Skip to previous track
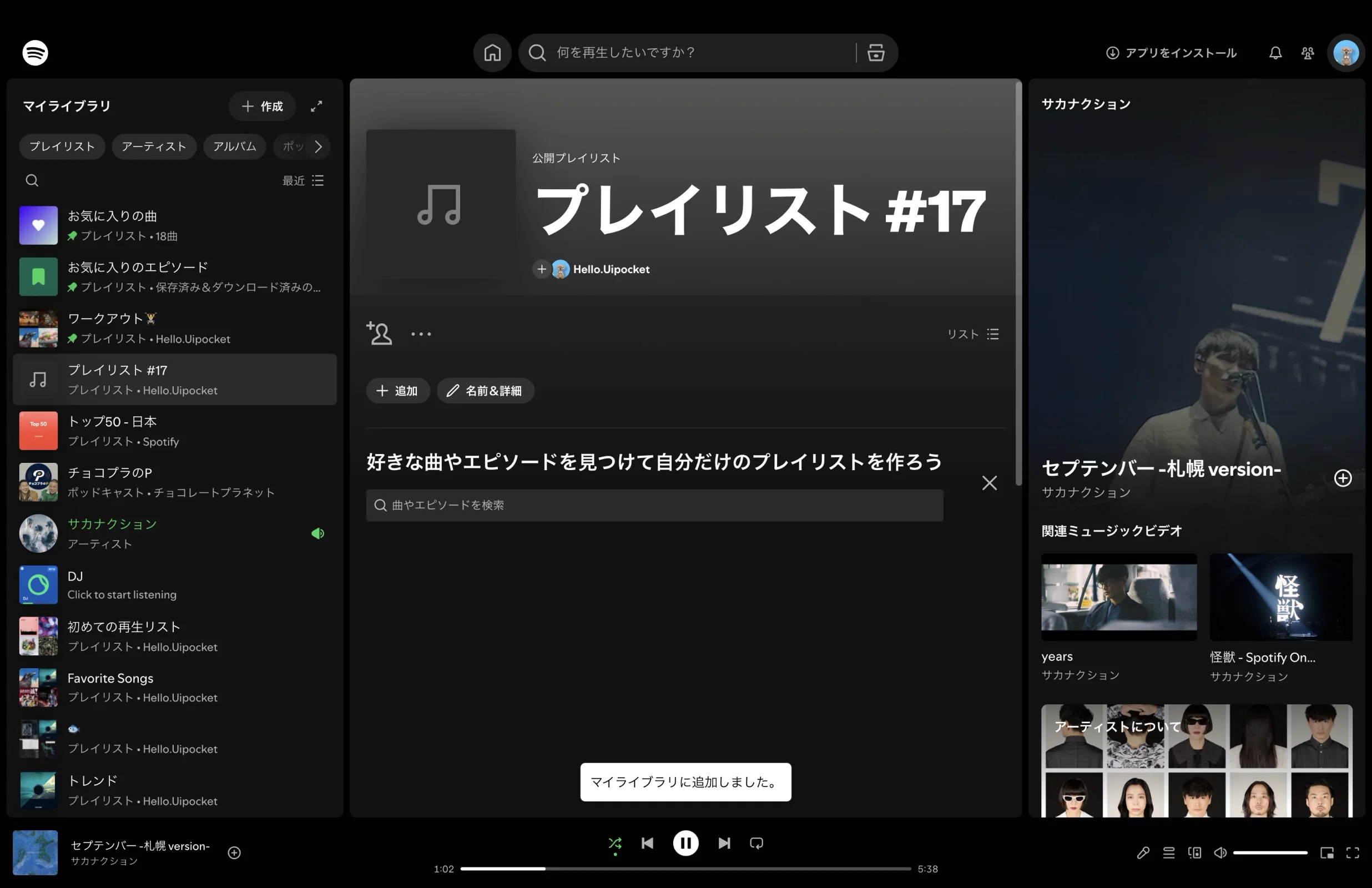1372x888 pixels. (x=647, y=843)
